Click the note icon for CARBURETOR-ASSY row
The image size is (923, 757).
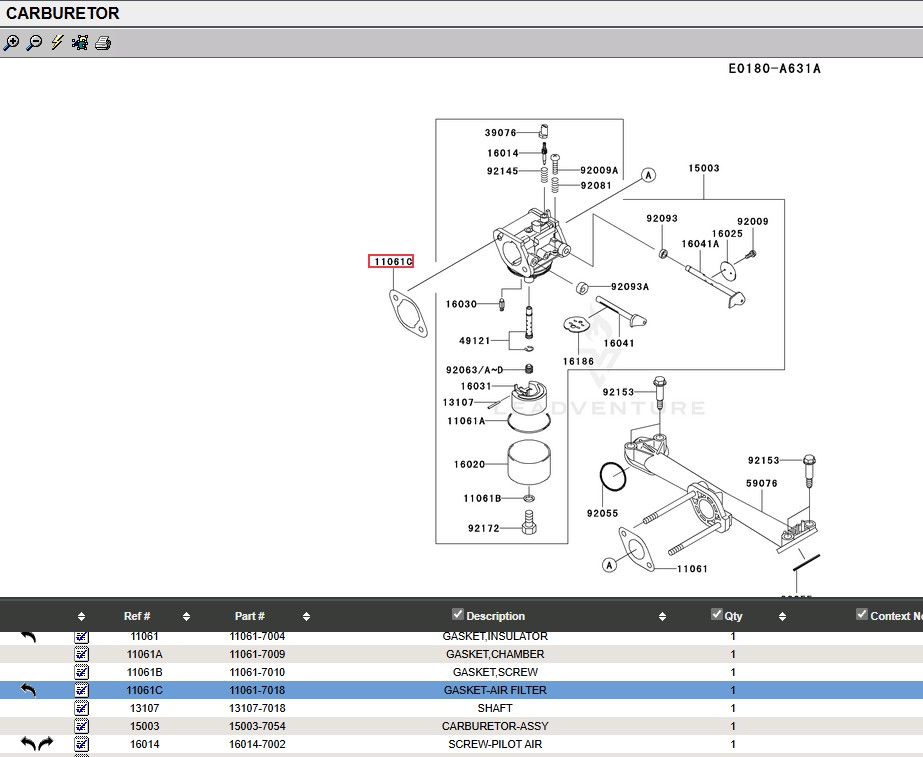coord(81,726)
